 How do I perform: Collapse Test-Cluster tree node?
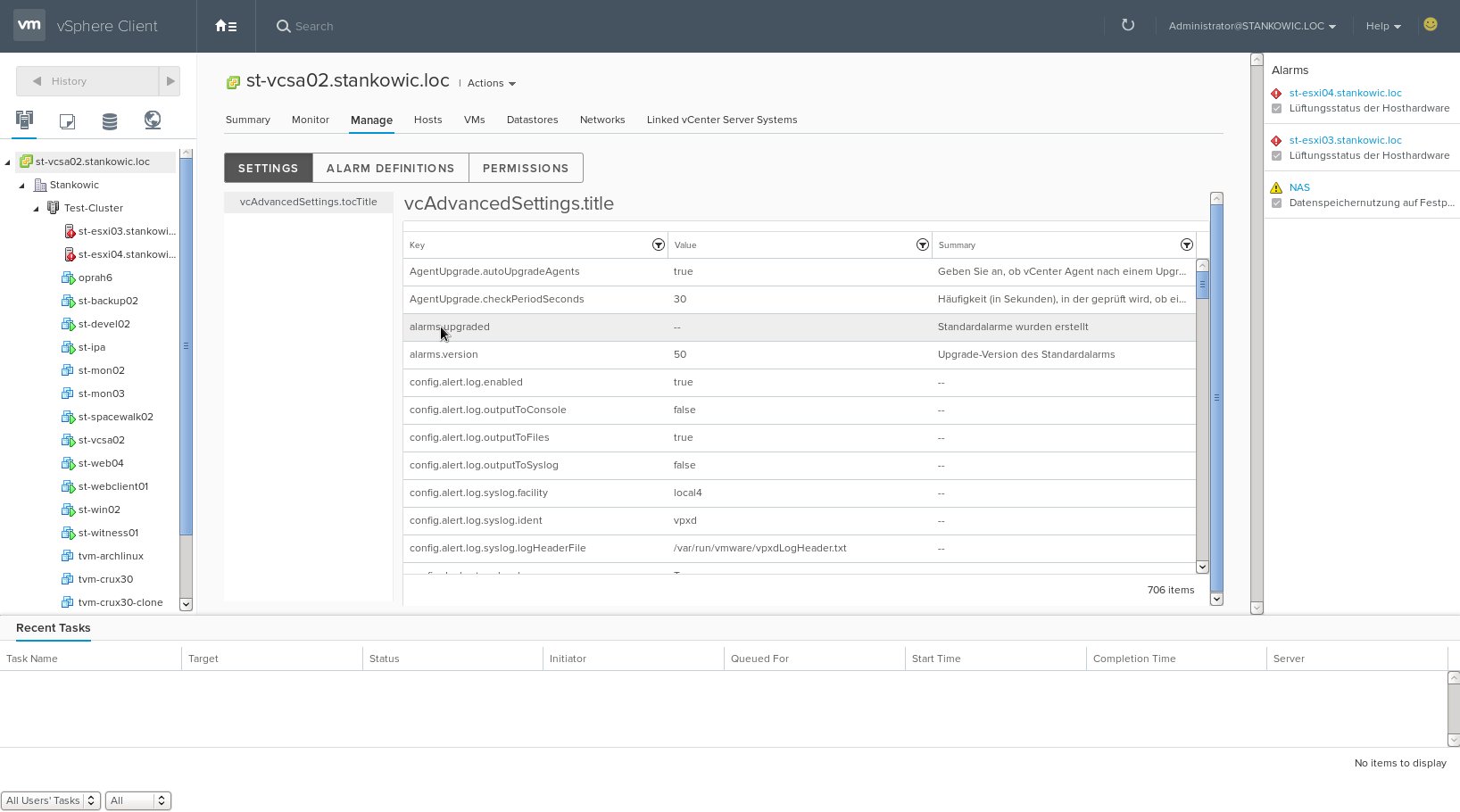click(x=37, y=209)
